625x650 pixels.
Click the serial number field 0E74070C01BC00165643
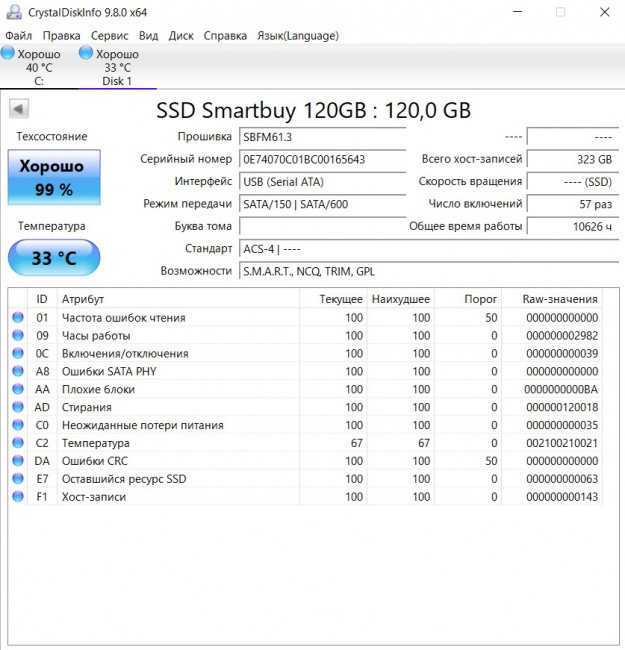[322, 159]
